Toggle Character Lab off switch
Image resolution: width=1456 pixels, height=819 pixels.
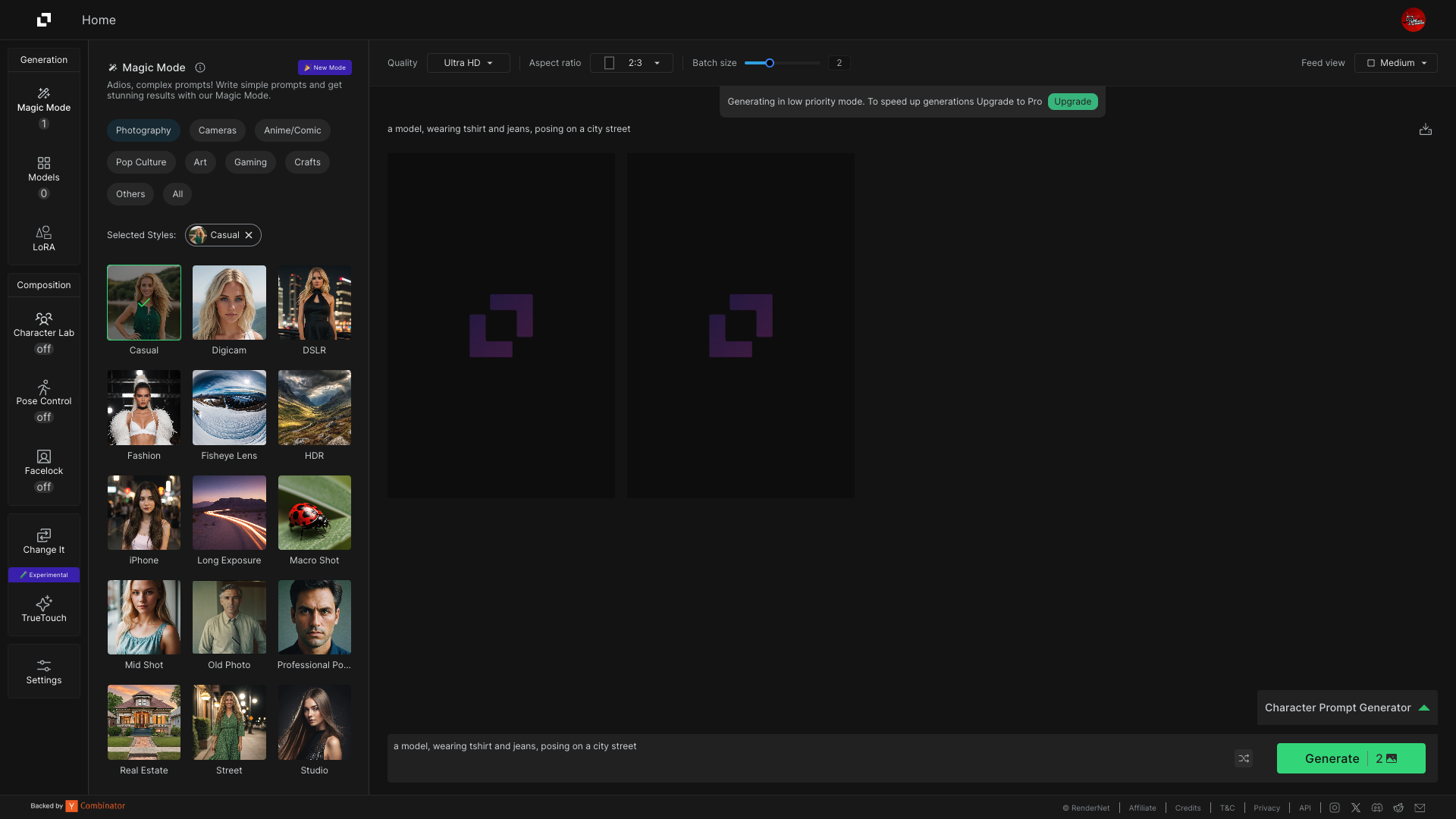click(44, 349)
